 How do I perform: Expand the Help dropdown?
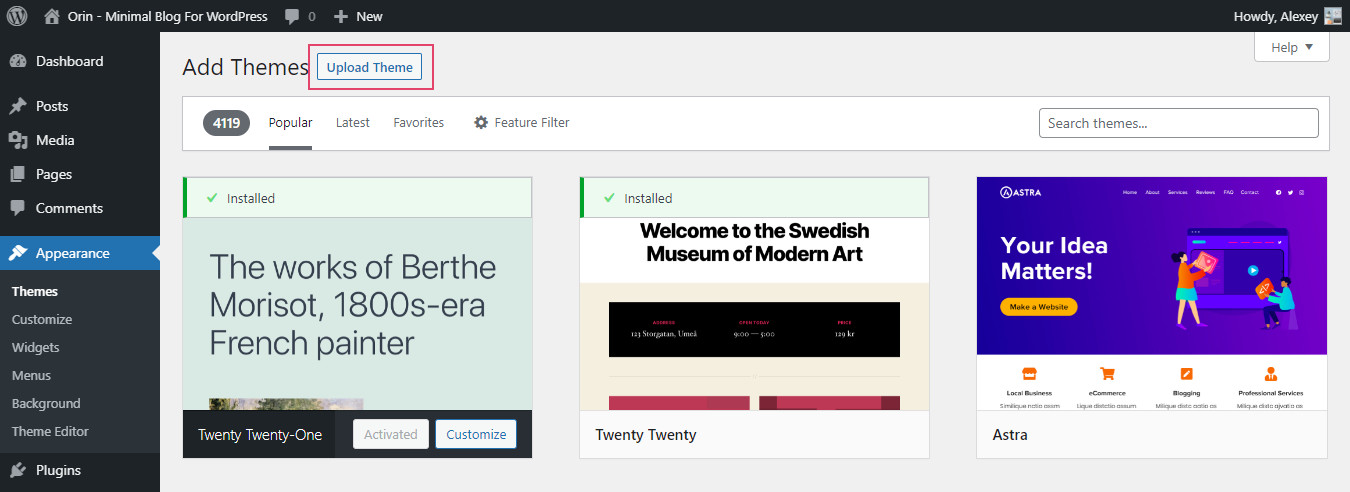1291,47
